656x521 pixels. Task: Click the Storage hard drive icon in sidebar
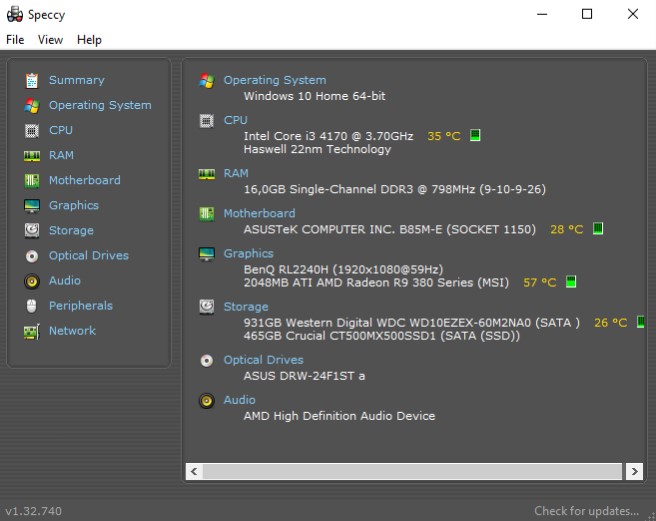pyautogui.click(x=32, y=231)
